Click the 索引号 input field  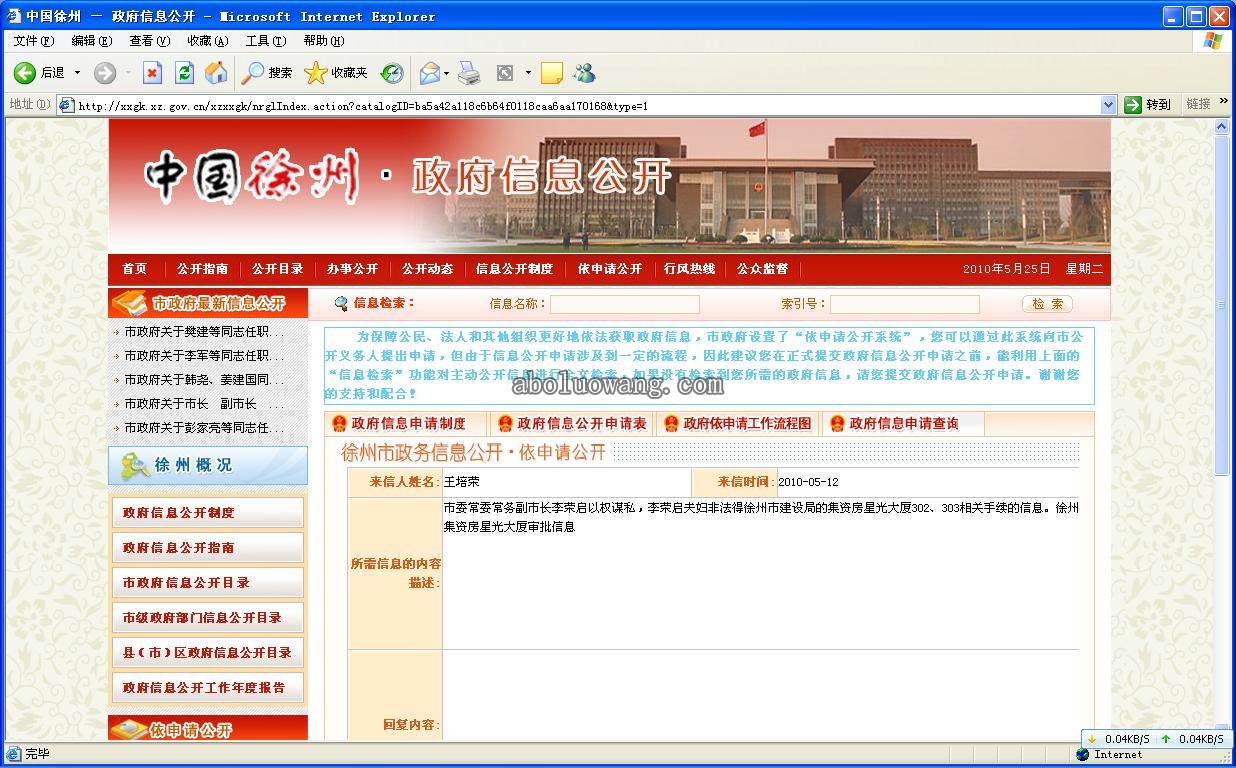pos(904,304)
